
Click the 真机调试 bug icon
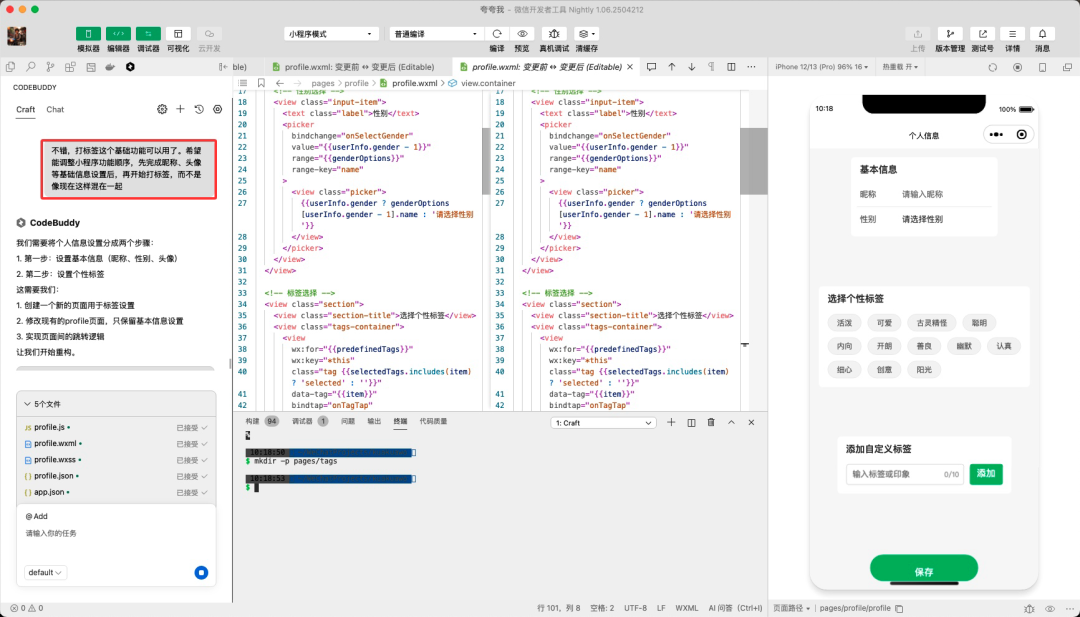(555, 33)
